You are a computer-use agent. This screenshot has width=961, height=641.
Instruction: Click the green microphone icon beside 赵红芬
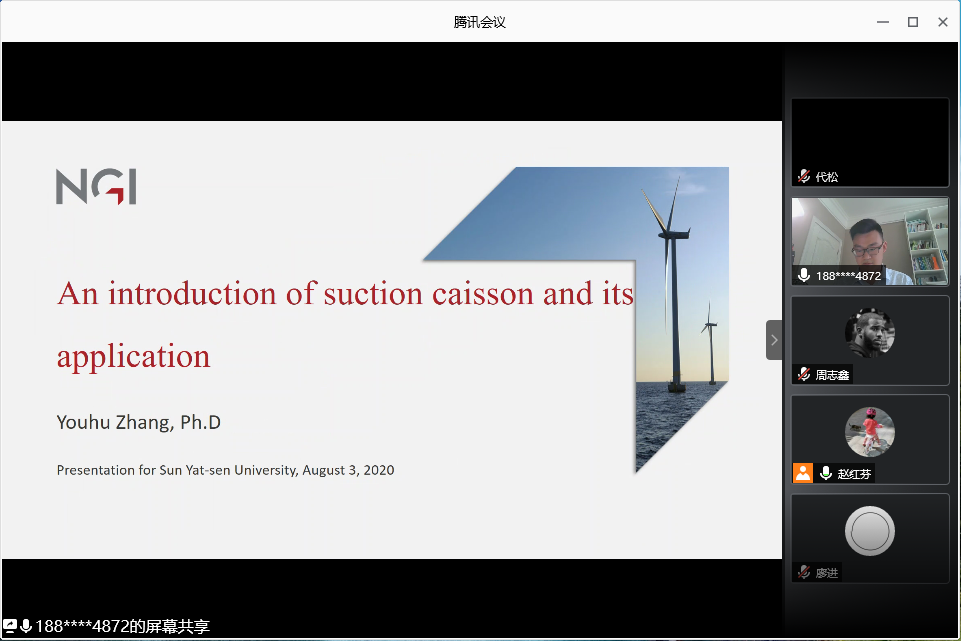click(x=826, y=473)
